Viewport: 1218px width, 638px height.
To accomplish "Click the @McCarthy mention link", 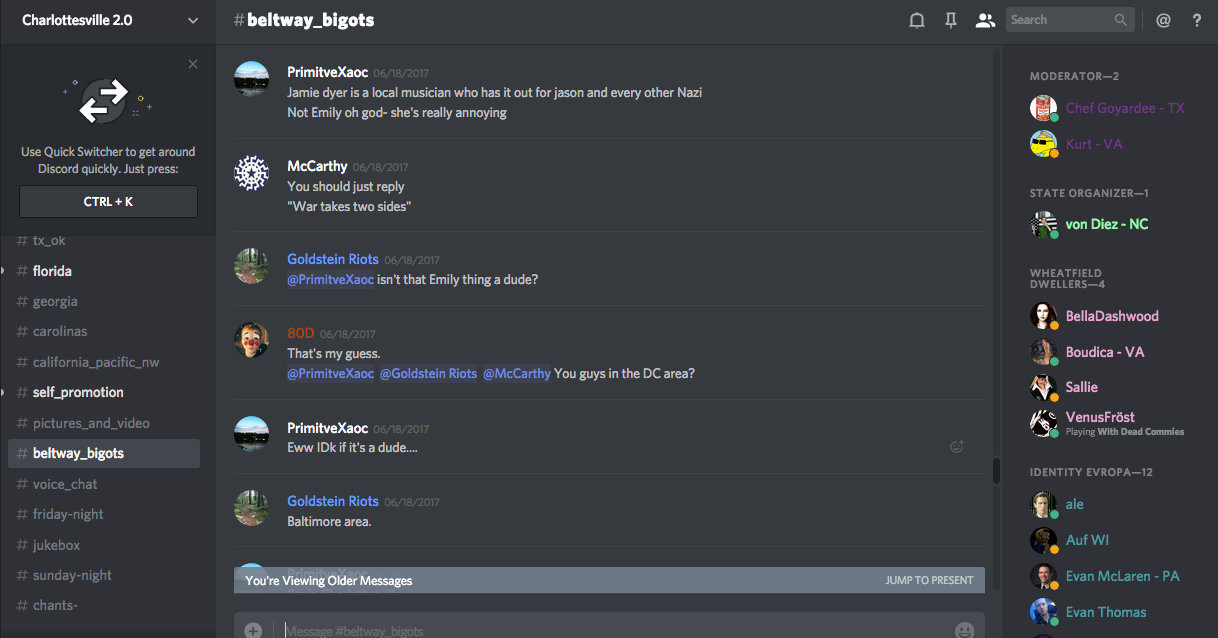I will pyautogui.click(x=517, y=373).
